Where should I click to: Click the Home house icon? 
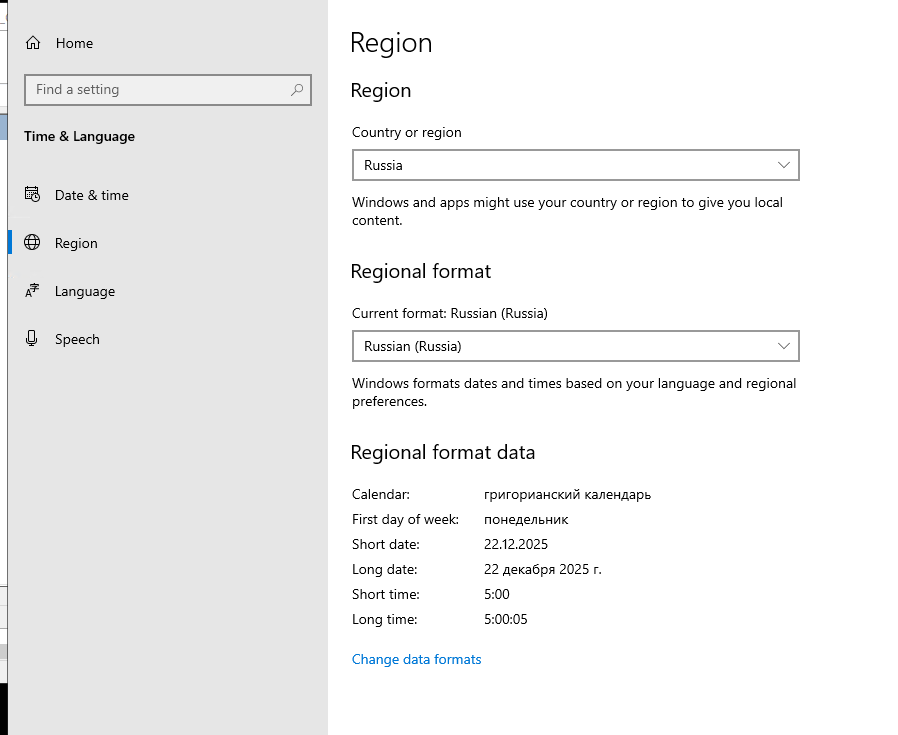click(x=33, y=43)
